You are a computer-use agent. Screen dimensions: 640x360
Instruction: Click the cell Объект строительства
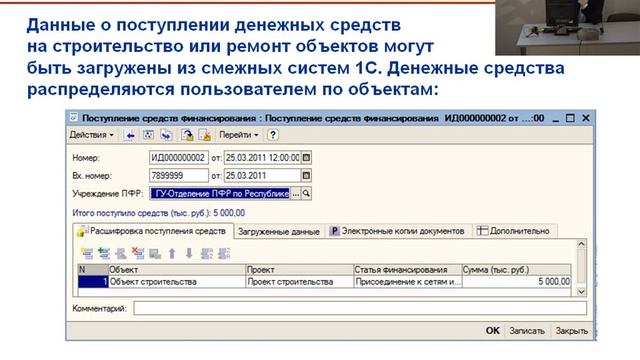click(x=177, y=282)
